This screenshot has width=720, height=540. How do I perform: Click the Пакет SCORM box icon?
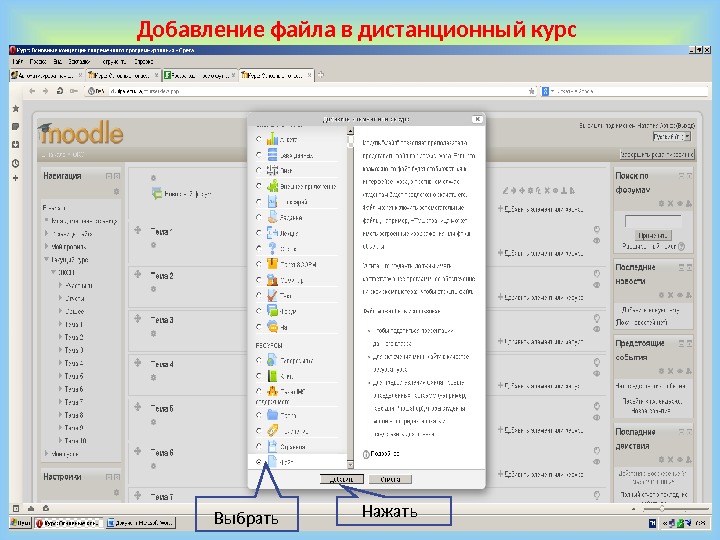272,264
